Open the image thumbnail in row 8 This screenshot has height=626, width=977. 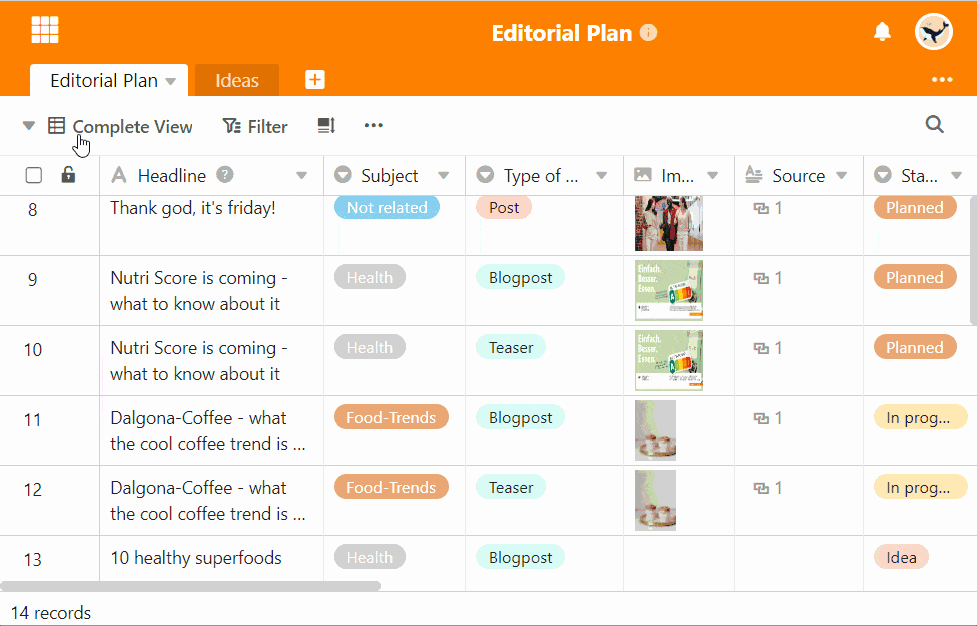(x=668, y=223)
